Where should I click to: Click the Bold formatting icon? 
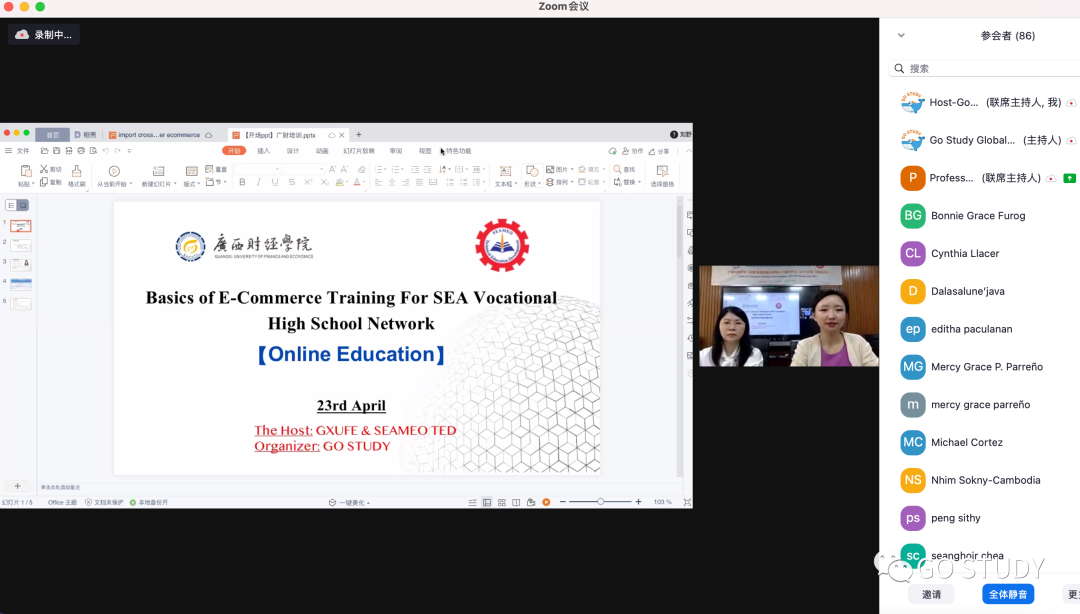point(242,183)
